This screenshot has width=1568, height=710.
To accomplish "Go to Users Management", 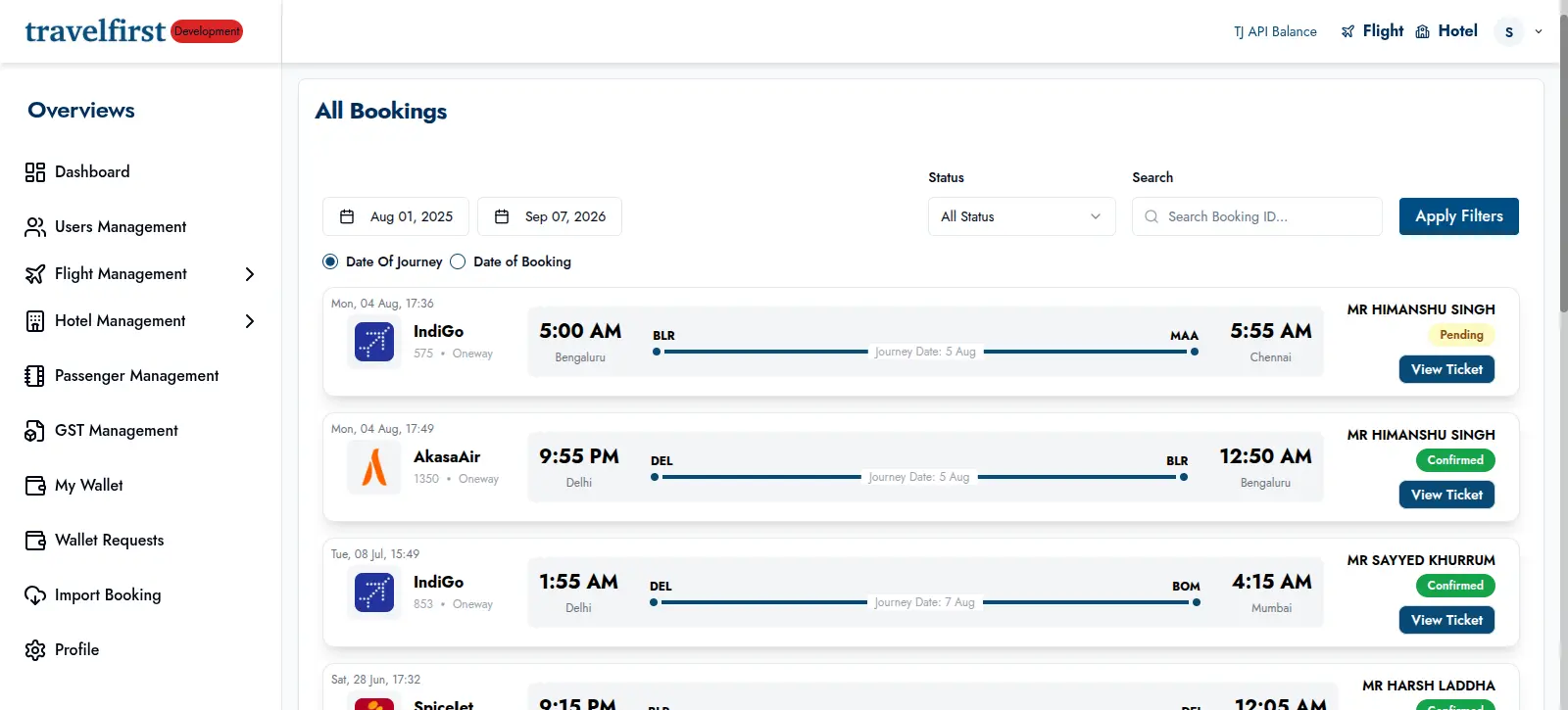I will 121,227.
